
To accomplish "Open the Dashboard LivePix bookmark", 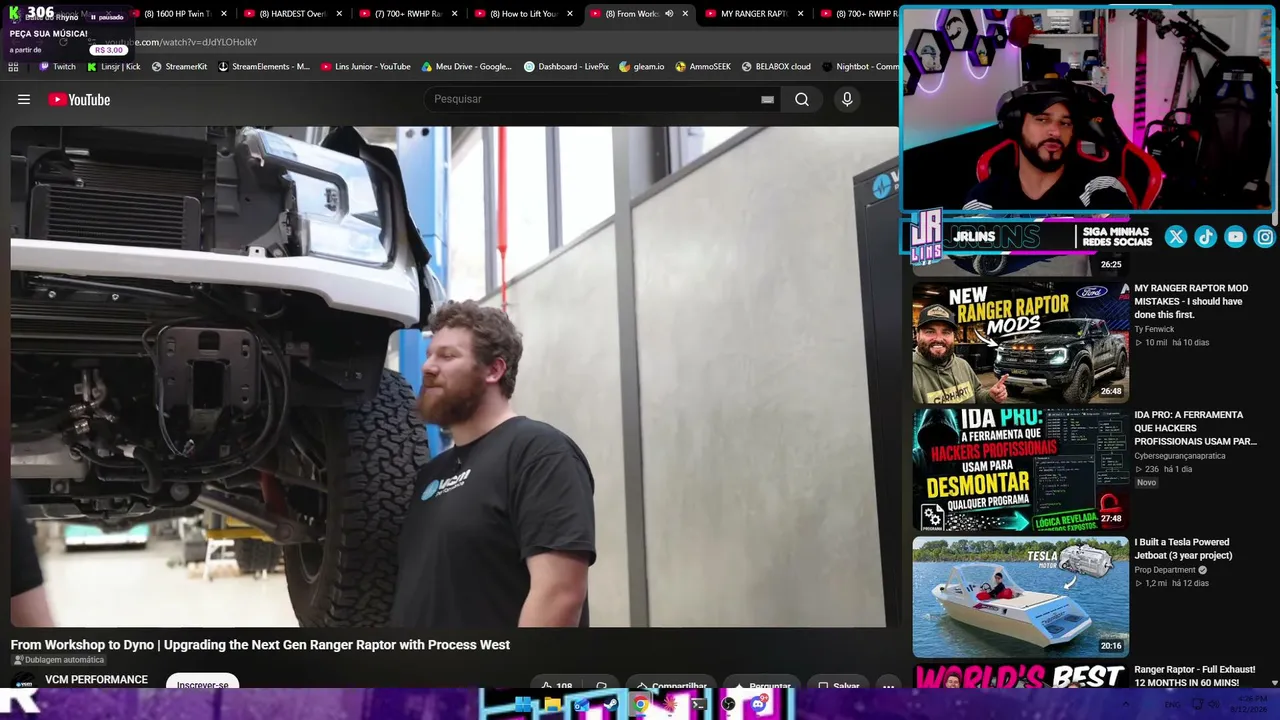I will [566, 67].
